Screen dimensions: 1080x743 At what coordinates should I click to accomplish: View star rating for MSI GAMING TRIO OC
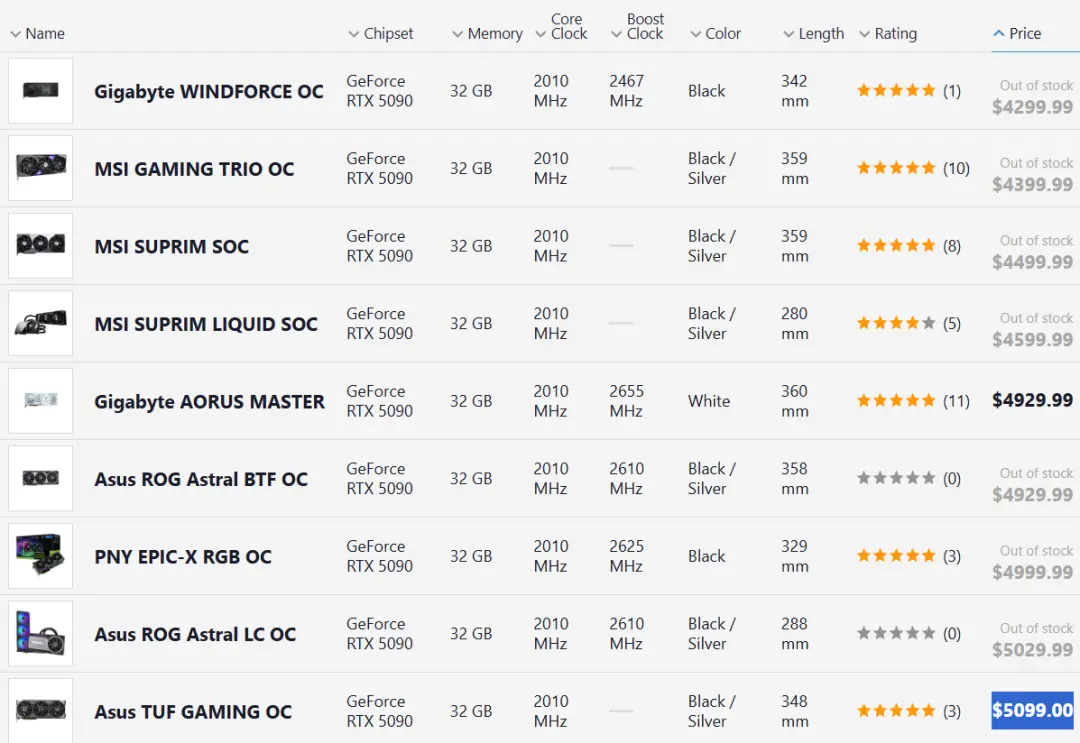coord(896,168)
